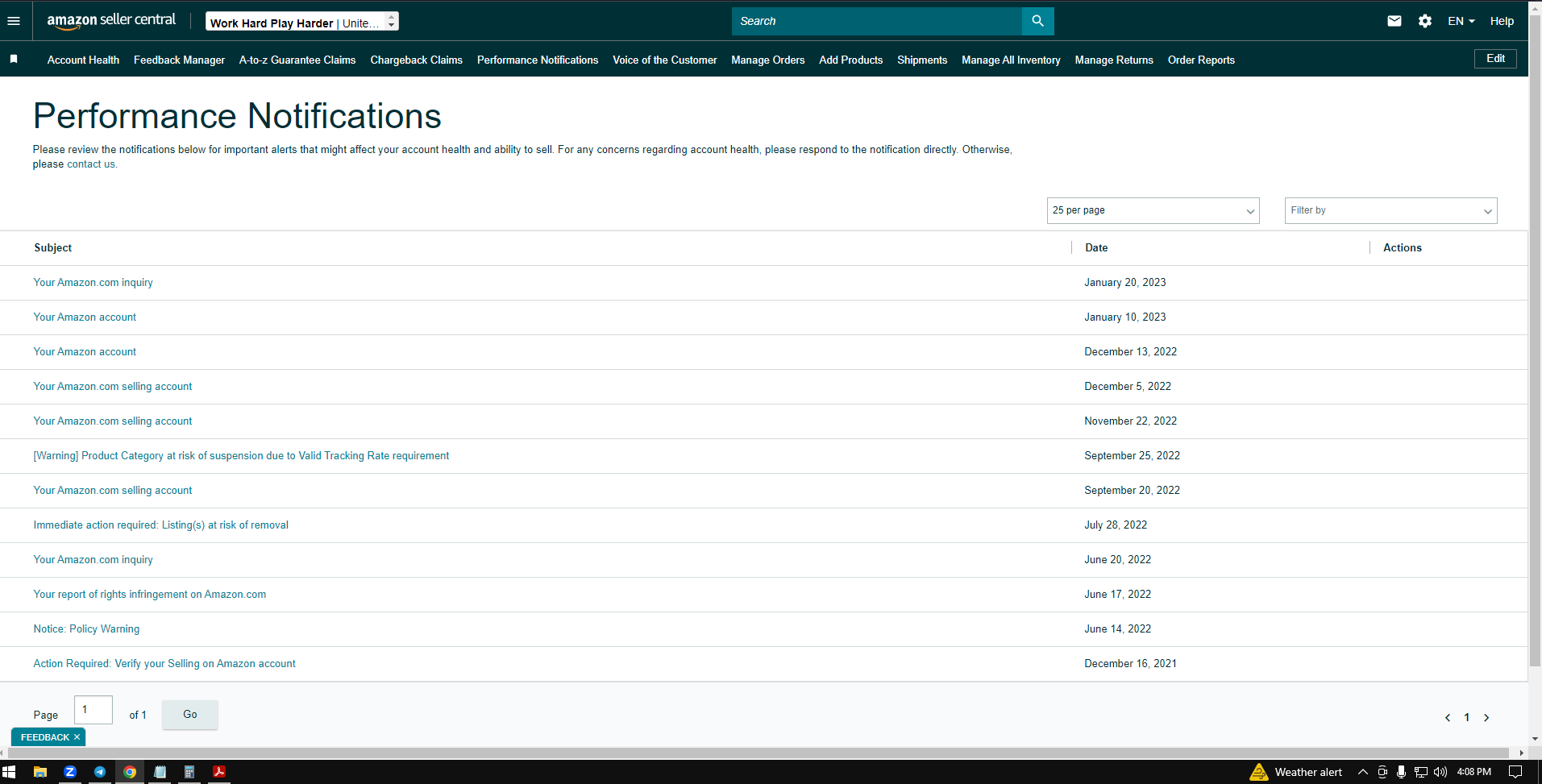
Task: Click the search magnifier button
Action: [x=1037, y=21]
